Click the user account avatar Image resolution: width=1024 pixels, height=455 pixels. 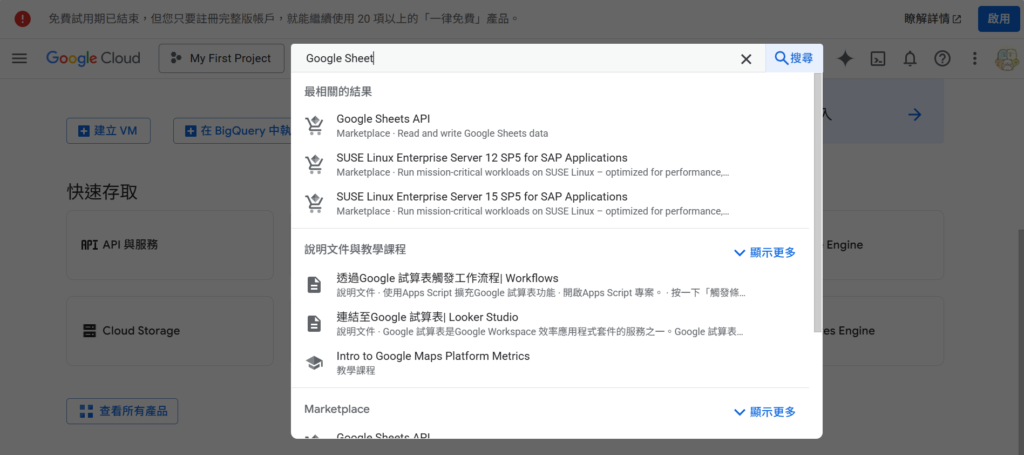pos(1006,59)
